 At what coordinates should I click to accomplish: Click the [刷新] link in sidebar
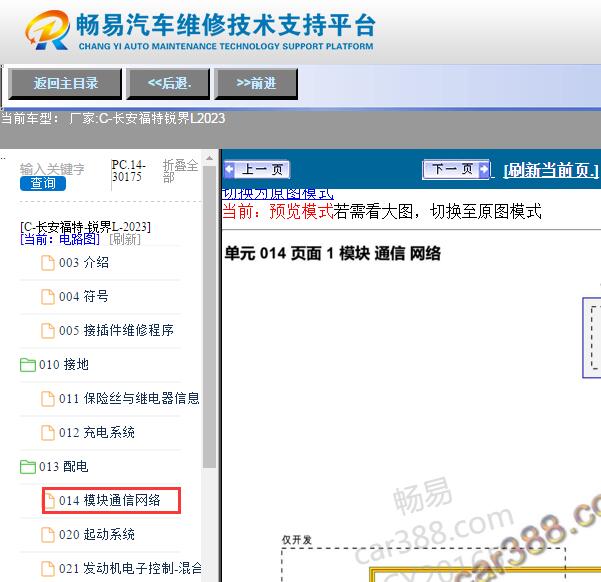(x=125, y=239)
